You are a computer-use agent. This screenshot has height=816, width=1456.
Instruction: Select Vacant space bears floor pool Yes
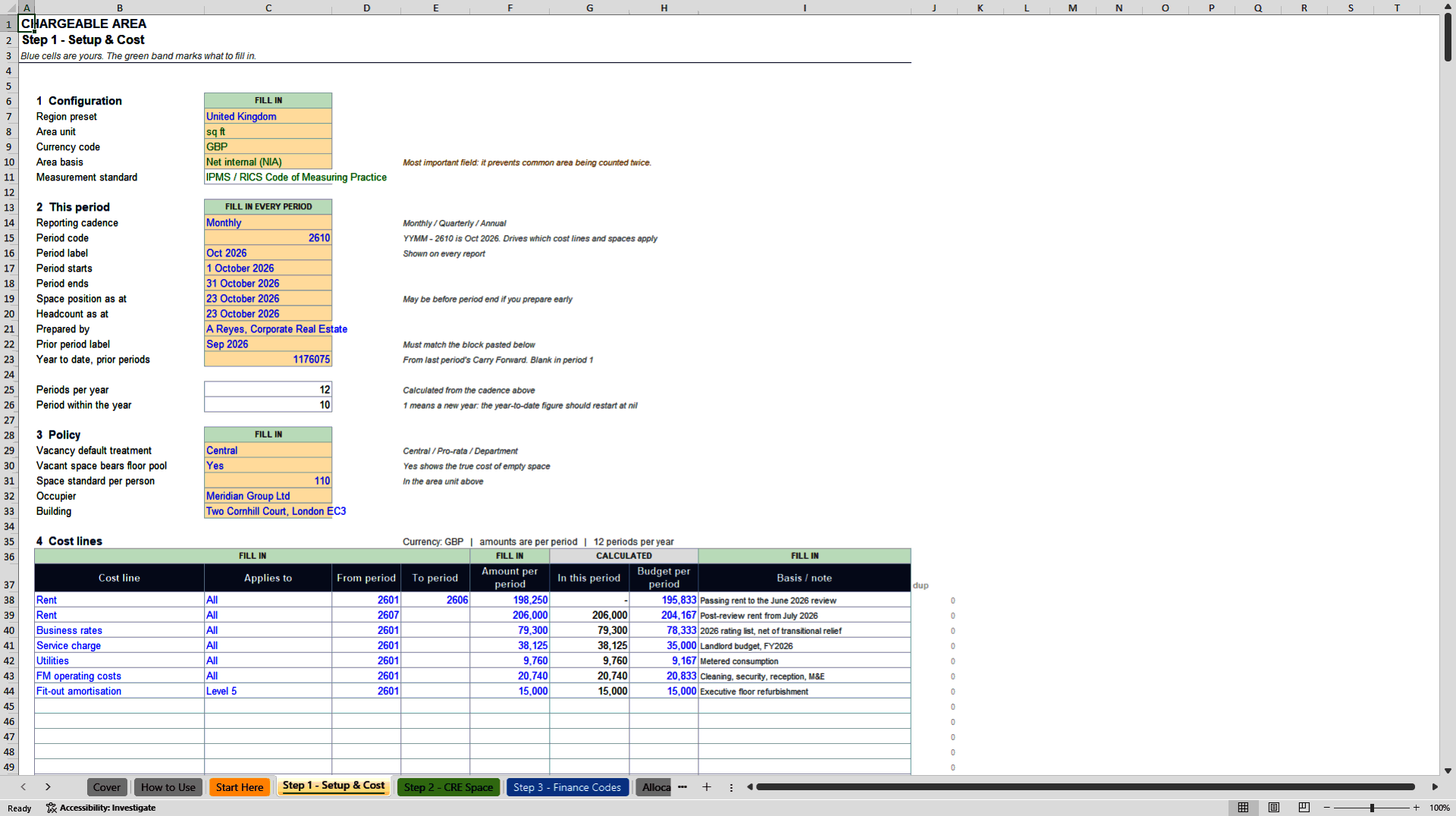coord(268,465)
